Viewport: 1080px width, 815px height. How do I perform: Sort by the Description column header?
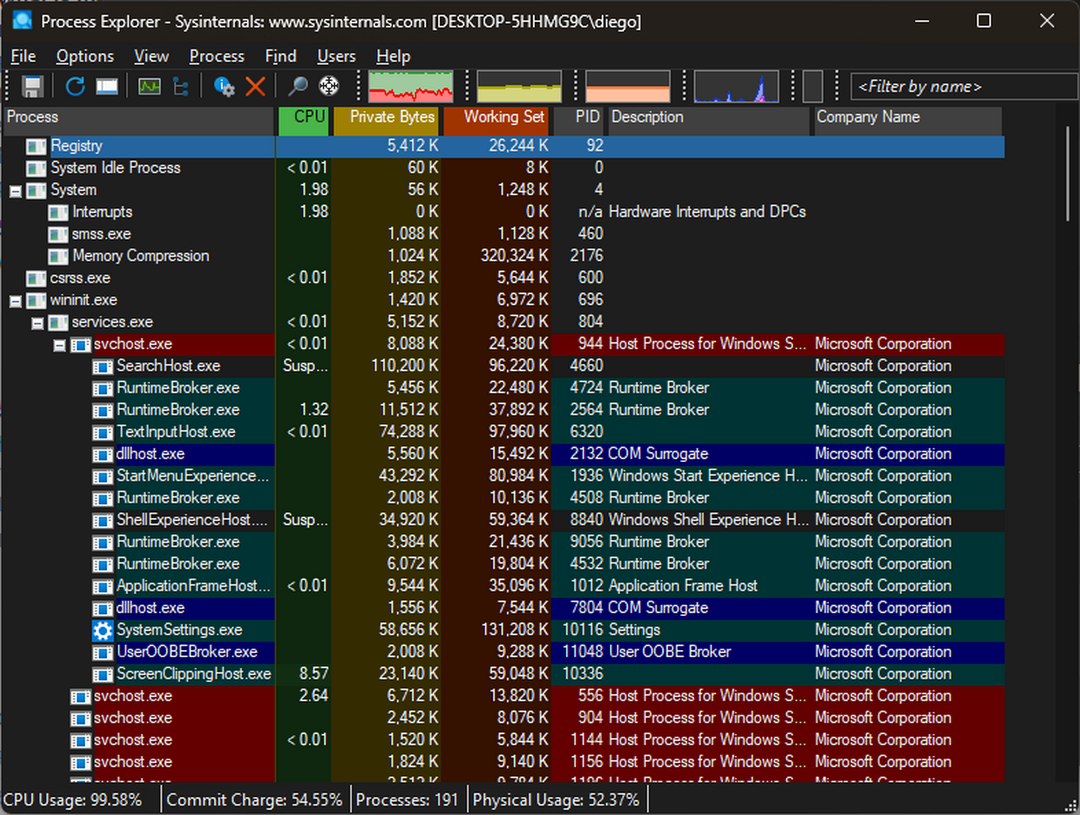[x=709, y=120]
